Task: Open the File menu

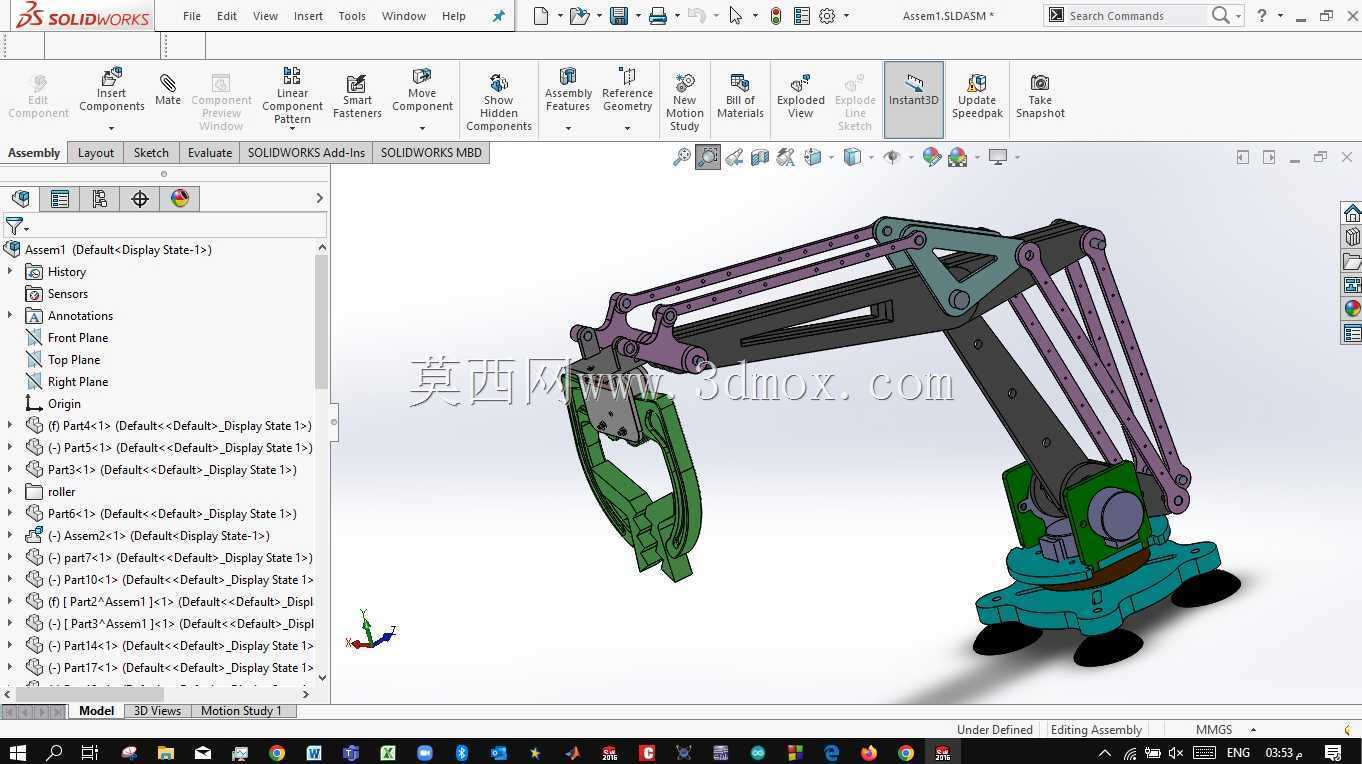Action: pyautogui.click(x=192, y=16)
